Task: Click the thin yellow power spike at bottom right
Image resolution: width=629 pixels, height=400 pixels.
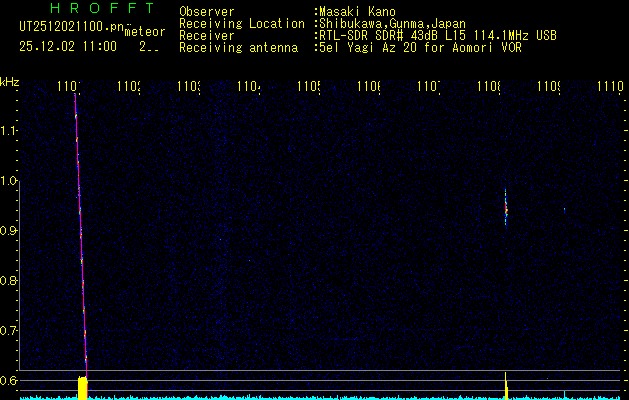Action: pyautogui.click(x=506, y=385)
